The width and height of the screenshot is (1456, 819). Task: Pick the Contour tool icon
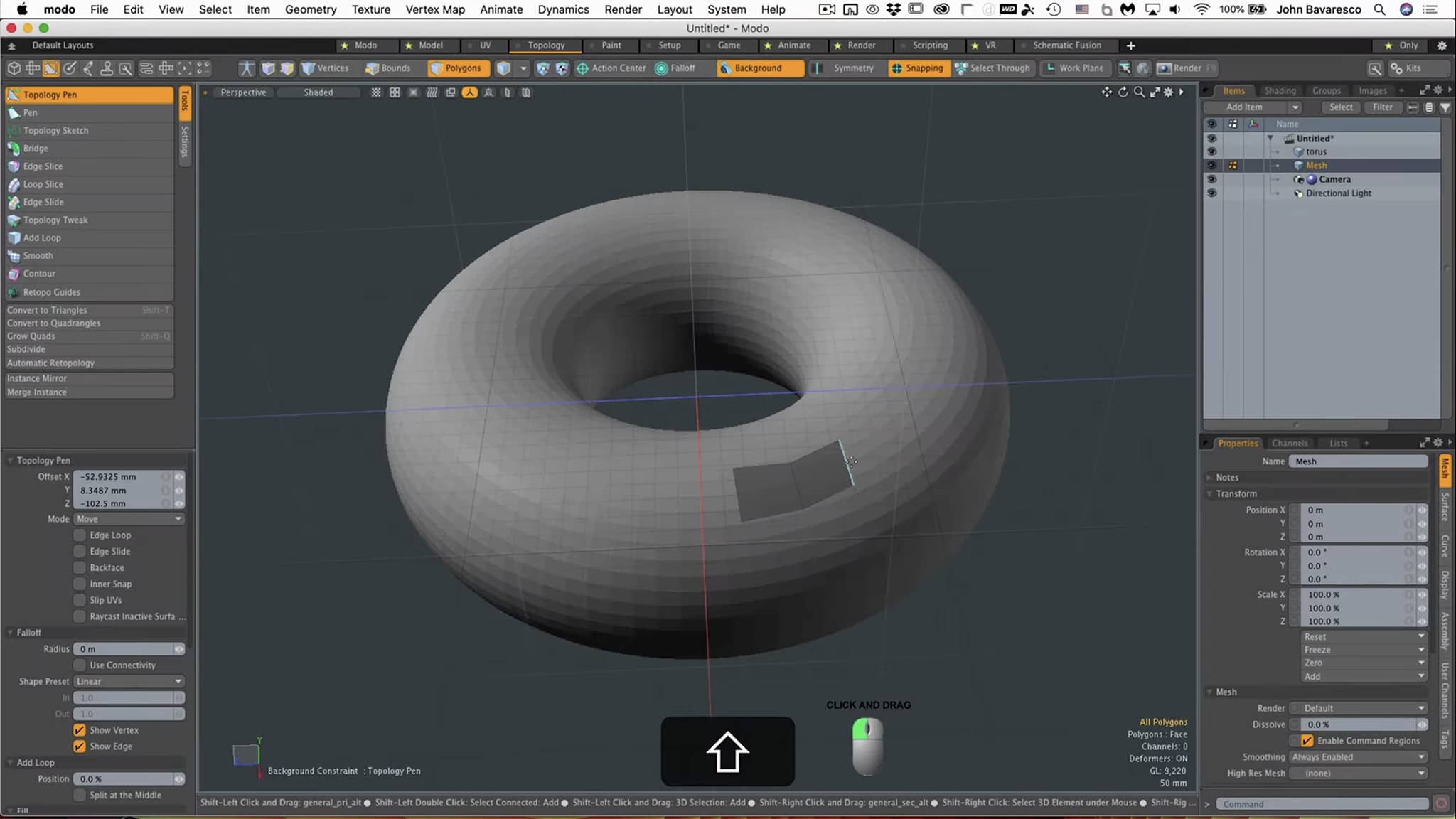coord(14,274)
